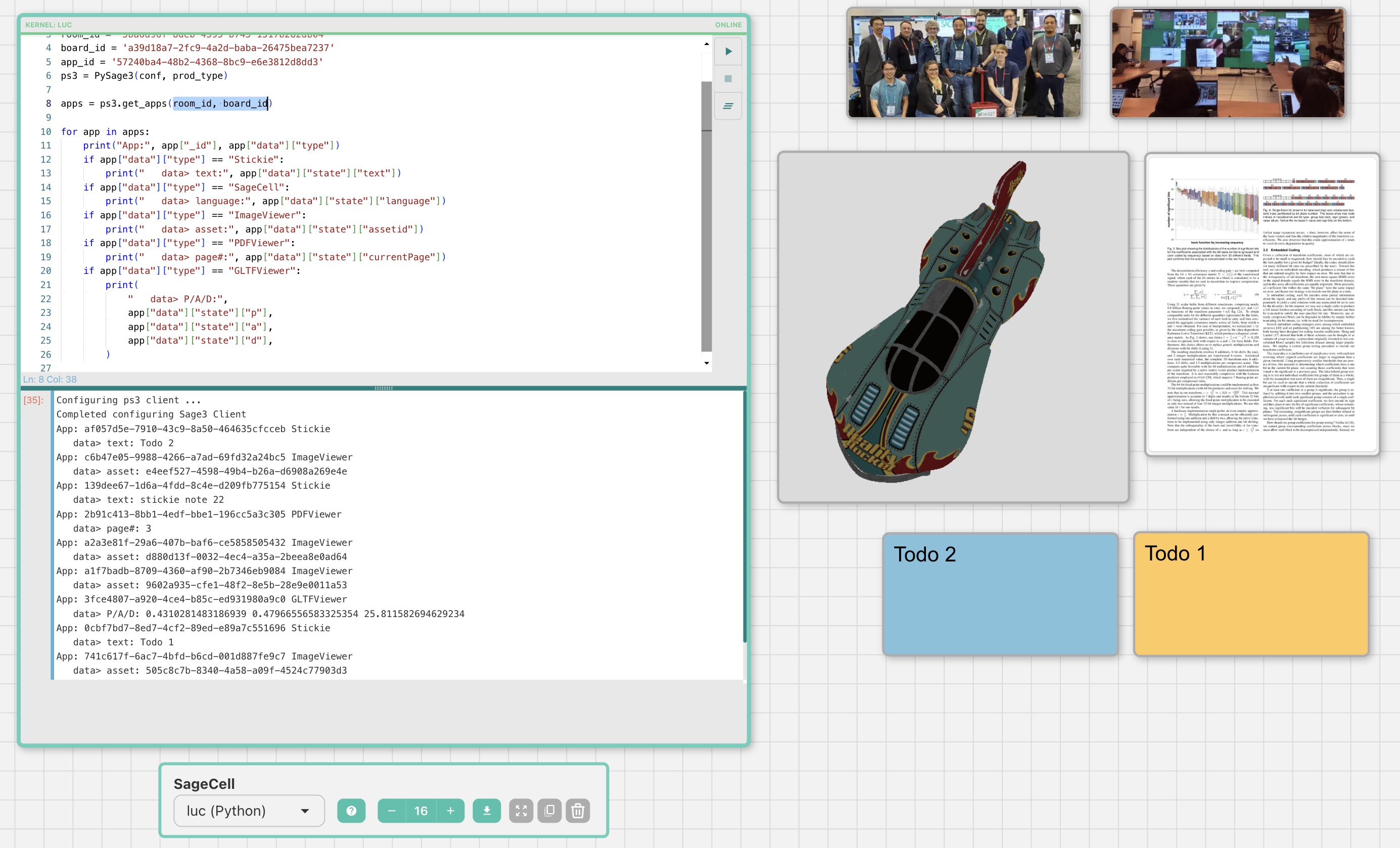This screenshot has width=1400, height=848.
Task: Click the KERNEL: LUC label
Action: coord(49,25)
